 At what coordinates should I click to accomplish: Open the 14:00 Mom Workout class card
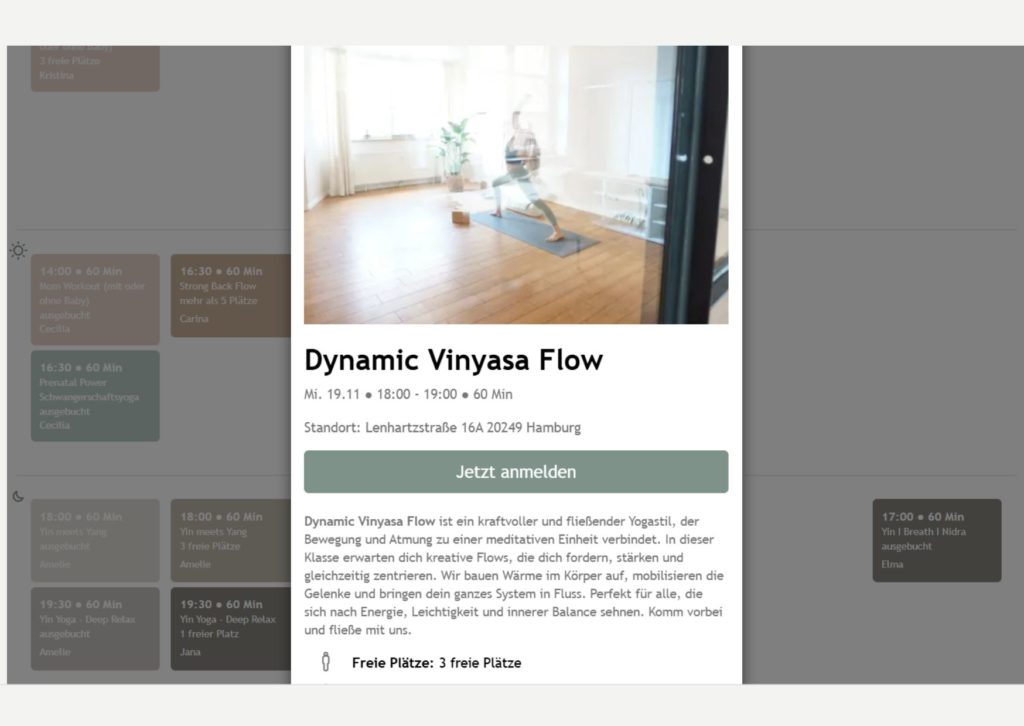95,300
